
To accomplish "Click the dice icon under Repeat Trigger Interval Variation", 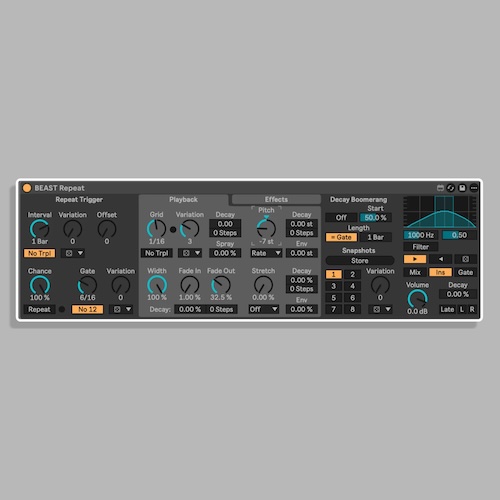I will click(x=69, y=253).
